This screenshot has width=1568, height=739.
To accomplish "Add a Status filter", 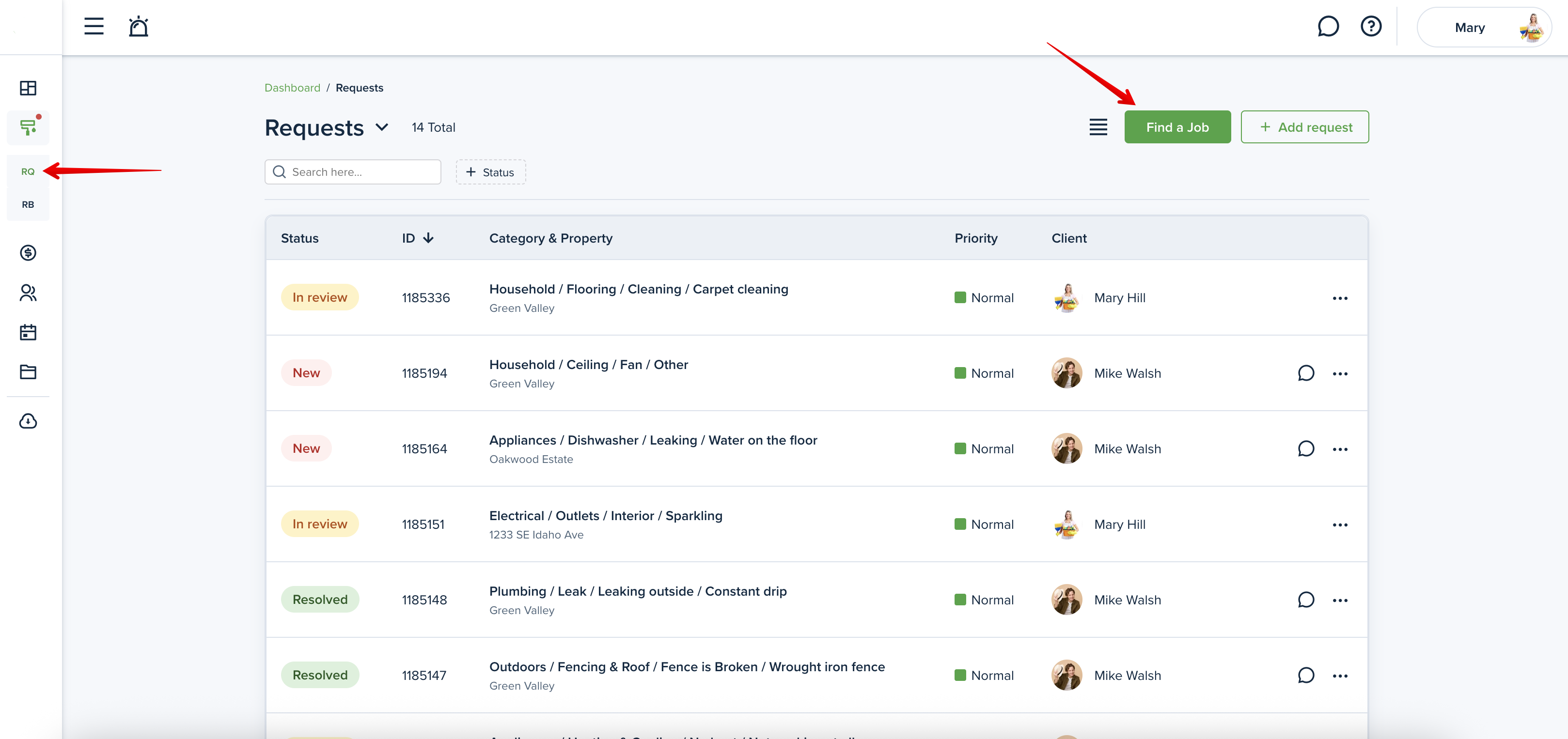I will 491,172.
